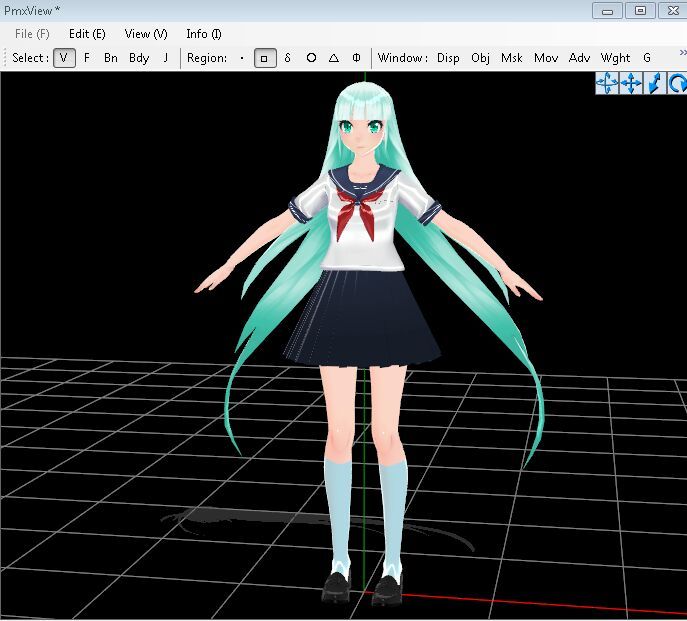The height and width of the screenshot is (621, 687).
Task: Open the View (V) menu
Action: (x=146, y=34)
